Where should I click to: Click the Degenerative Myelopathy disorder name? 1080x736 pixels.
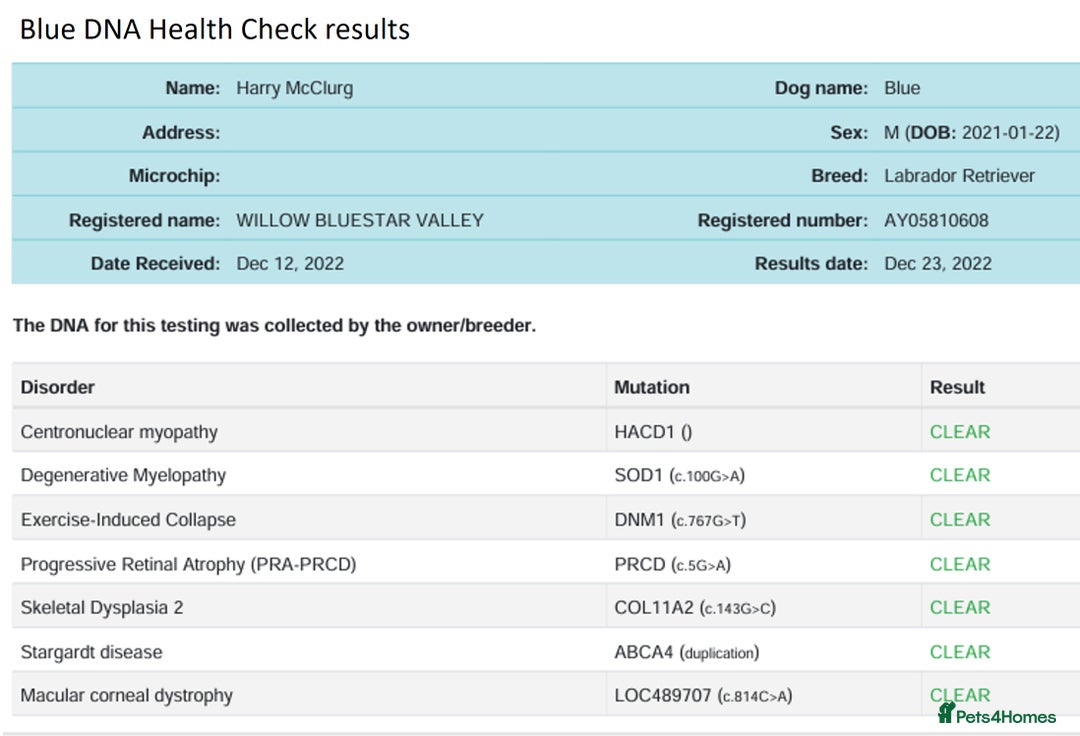(x=123, y=475)
